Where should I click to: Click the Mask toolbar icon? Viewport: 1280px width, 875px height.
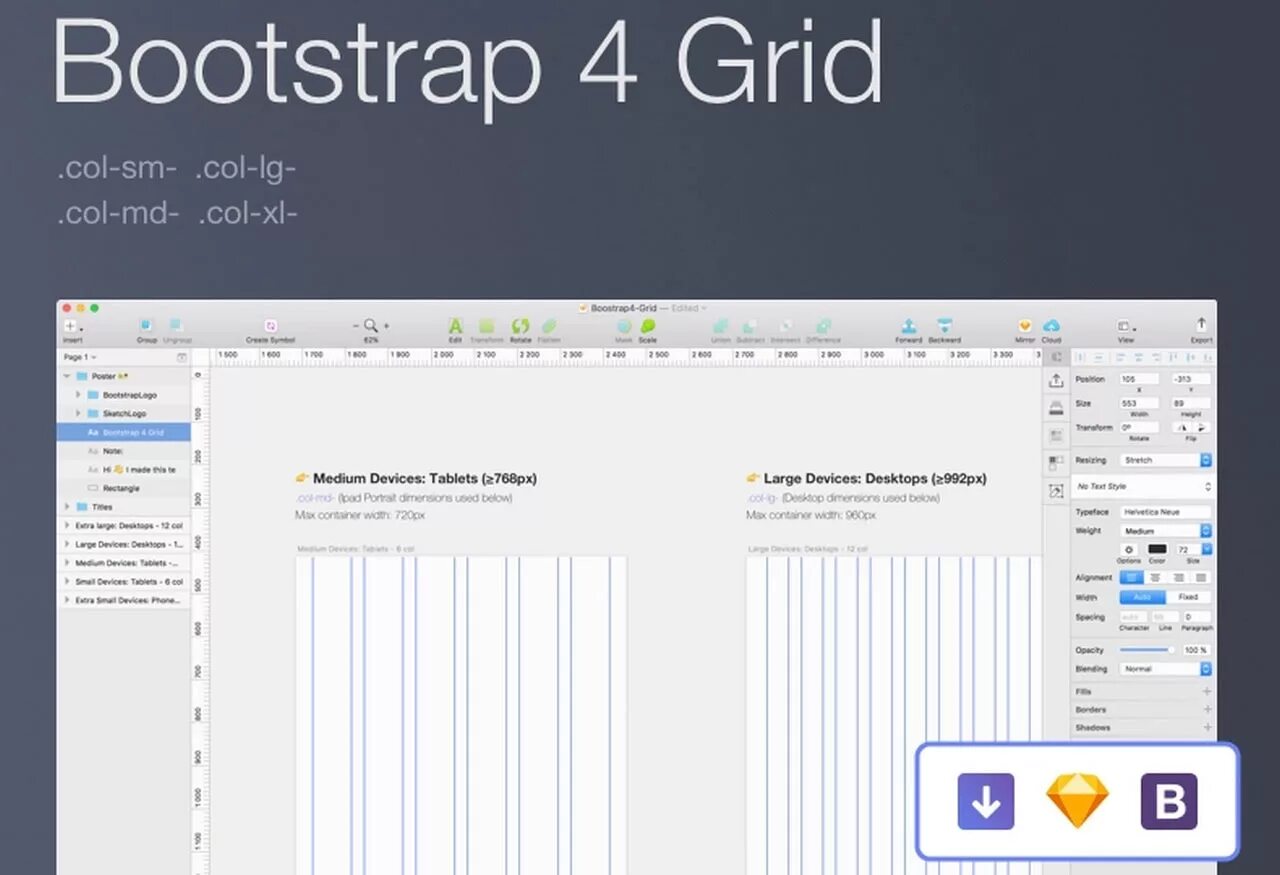tap(624, 326)
